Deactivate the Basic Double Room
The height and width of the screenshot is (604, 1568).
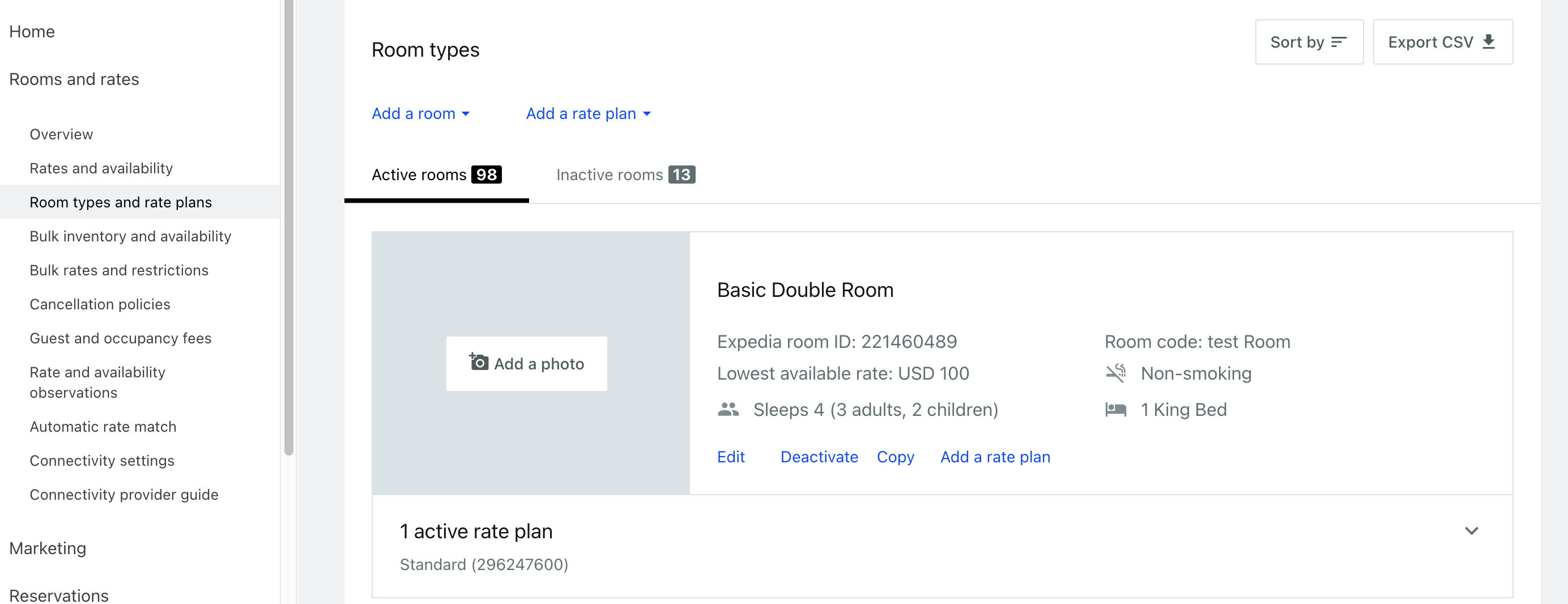pos(819,457)
